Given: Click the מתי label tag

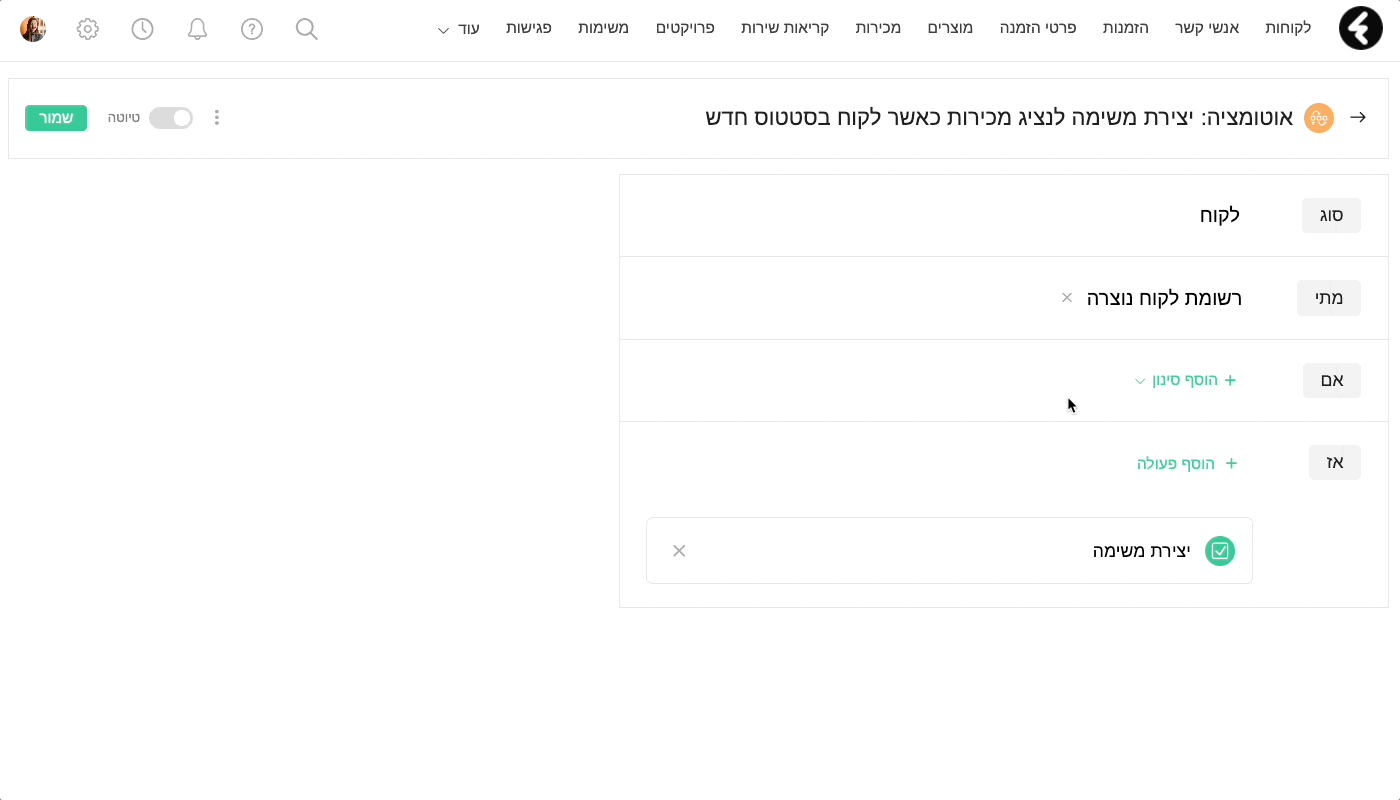Looking at the screenshot, I should pos(1329,298).
